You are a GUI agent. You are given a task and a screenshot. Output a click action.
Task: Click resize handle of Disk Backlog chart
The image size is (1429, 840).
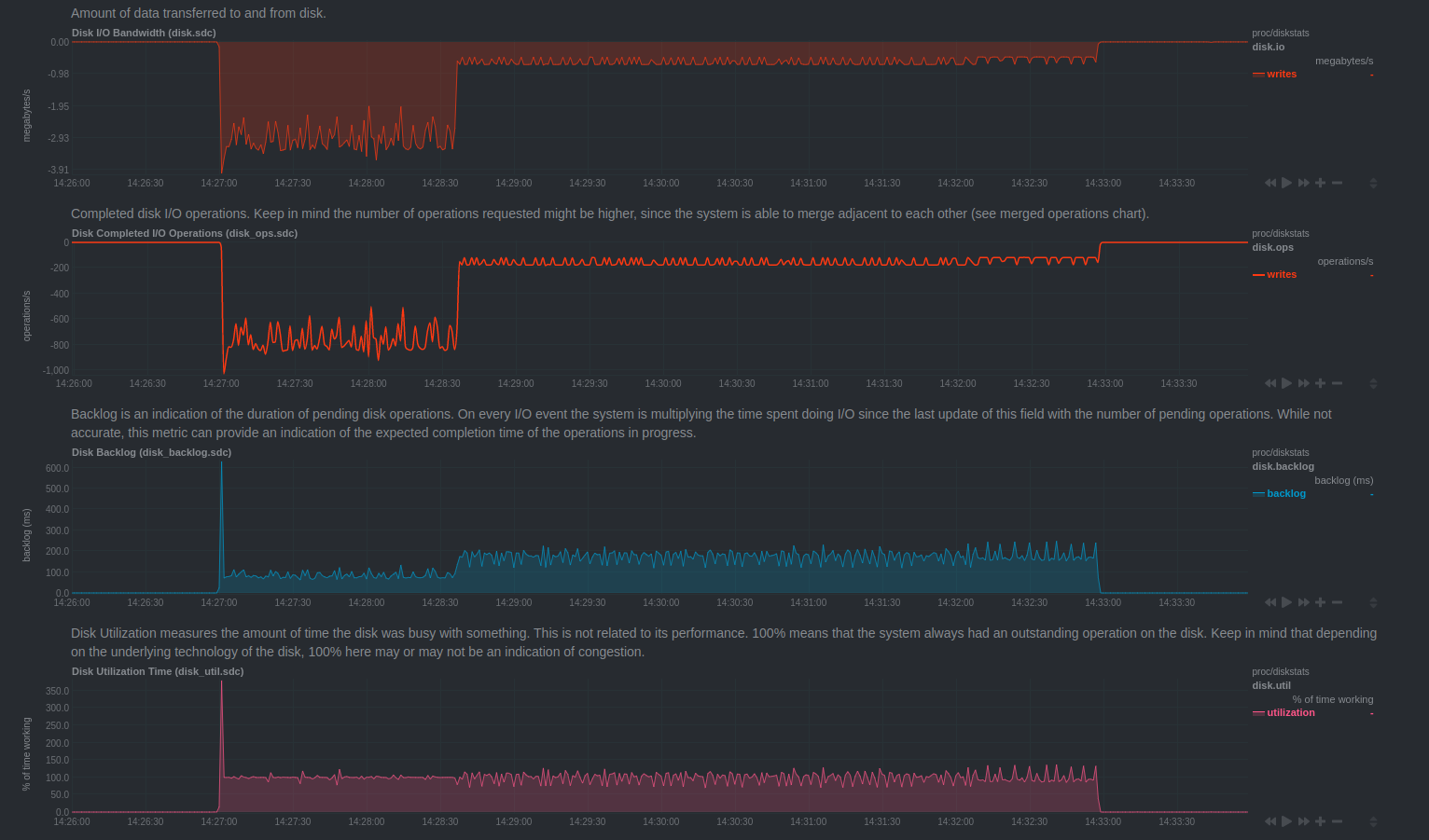click(1373, 602)
